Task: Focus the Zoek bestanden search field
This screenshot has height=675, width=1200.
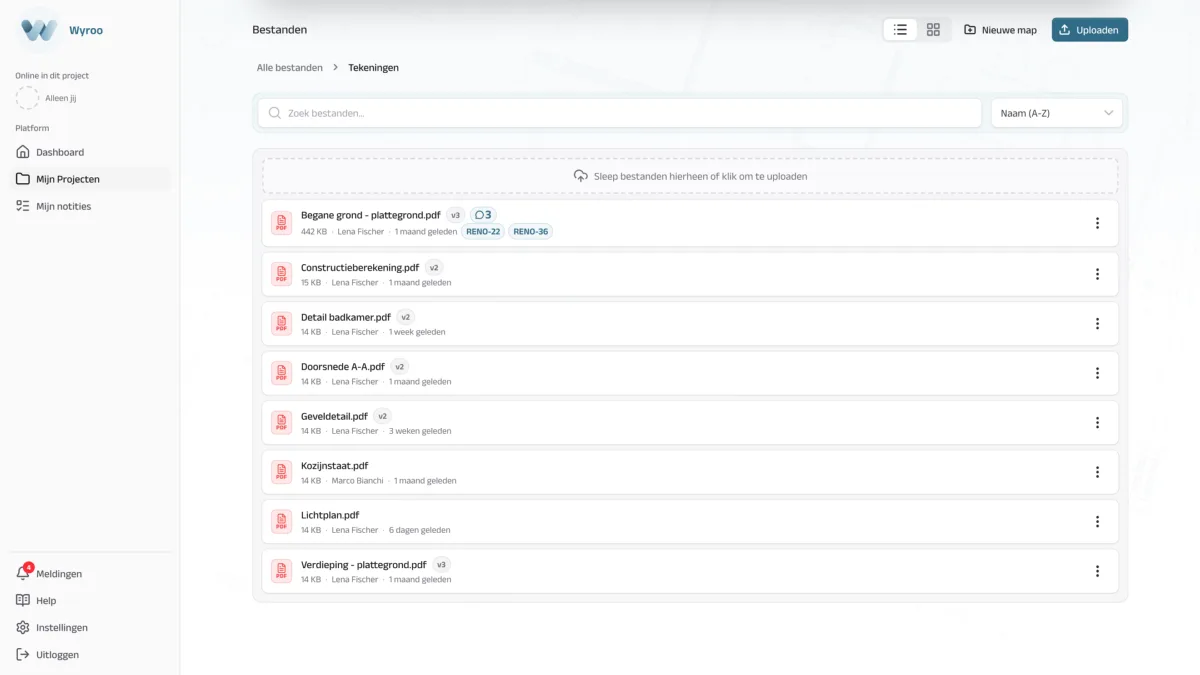Action: pos(619,113)
